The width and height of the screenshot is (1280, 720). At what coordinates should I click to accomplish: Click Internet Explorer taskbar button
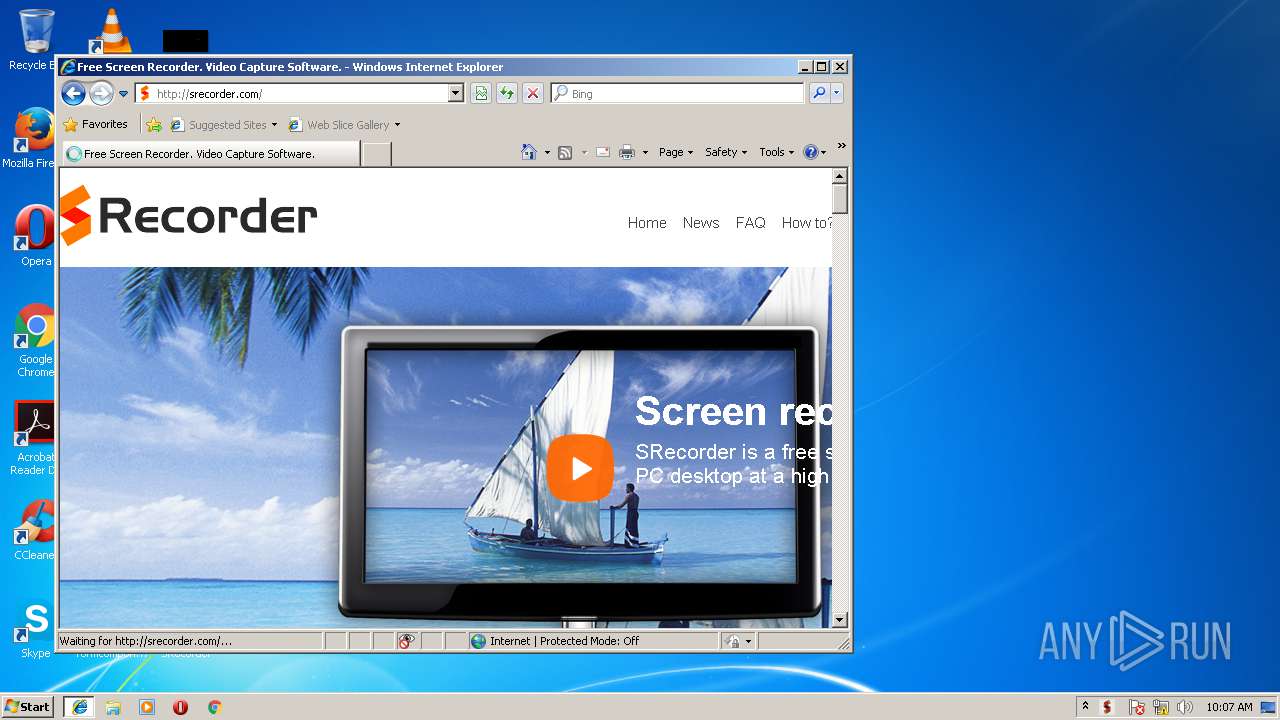point(79,707)
